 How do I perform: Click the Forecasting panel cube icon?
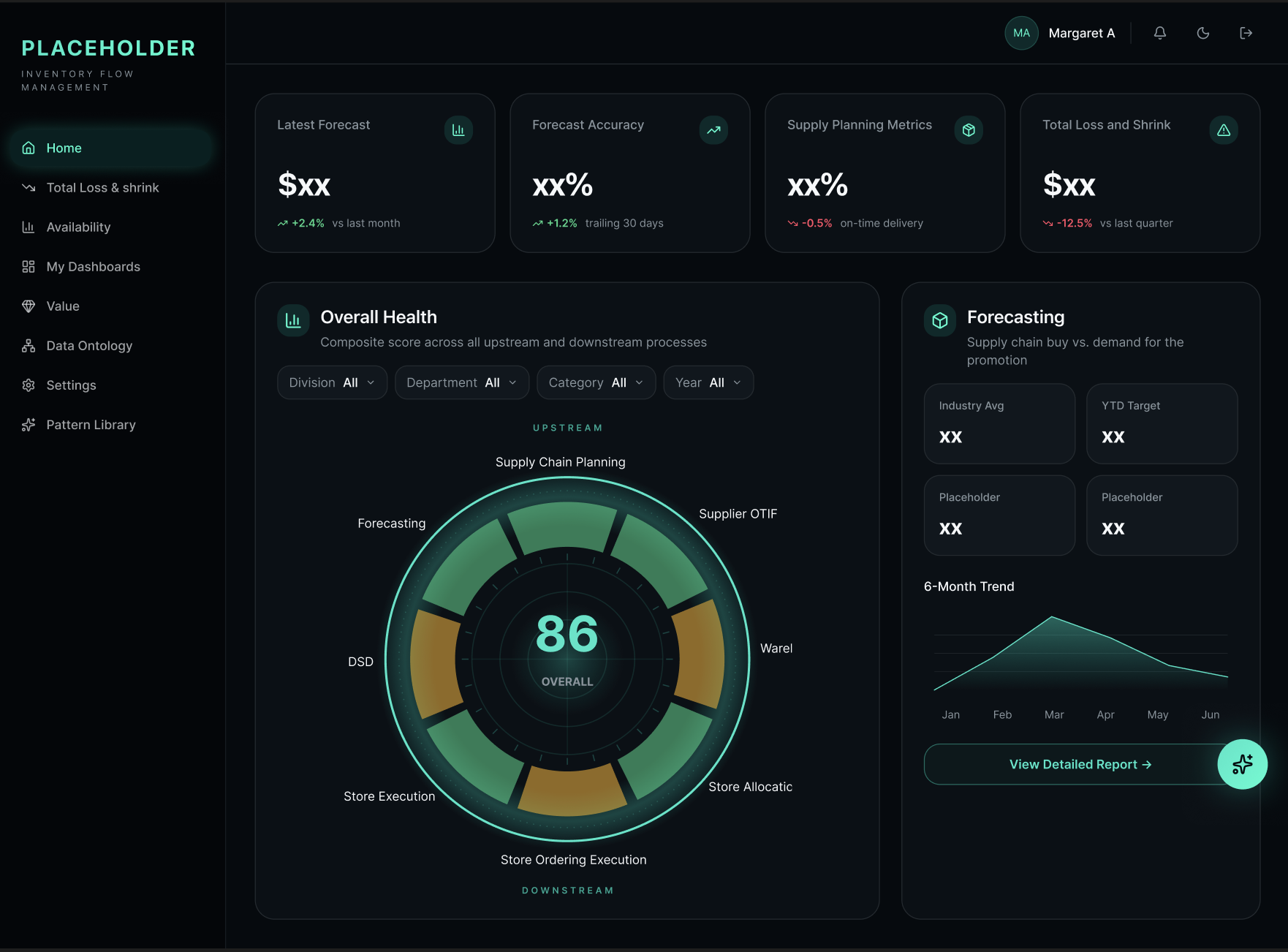tap(940, 320)
